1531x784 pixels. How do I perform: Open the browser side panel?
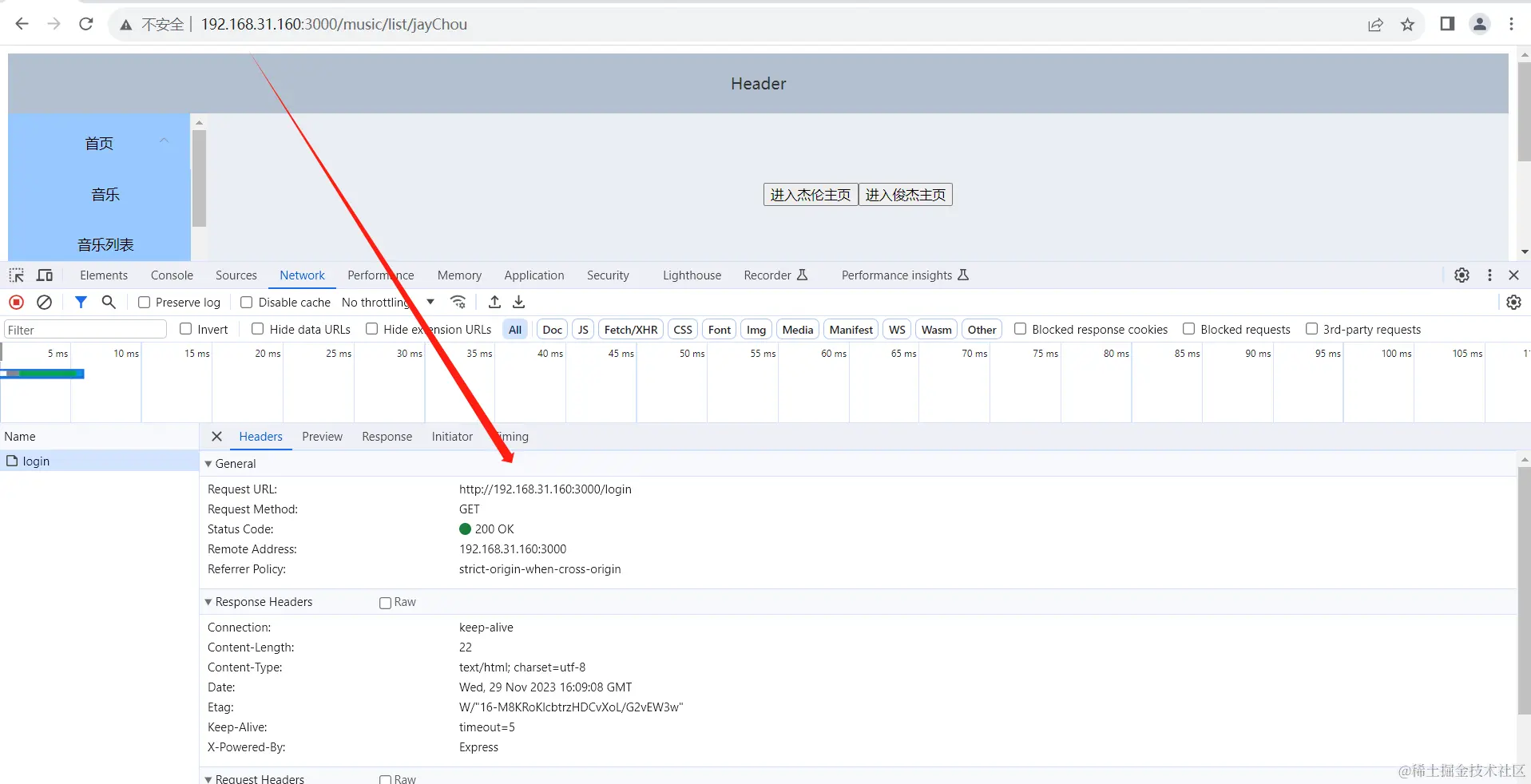1447,24
